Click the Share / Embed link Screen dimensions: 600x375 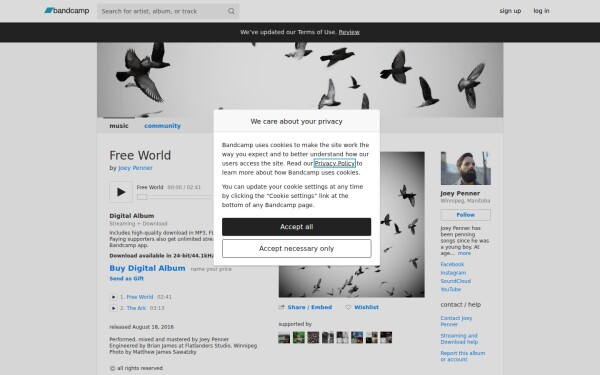point(310,307)
